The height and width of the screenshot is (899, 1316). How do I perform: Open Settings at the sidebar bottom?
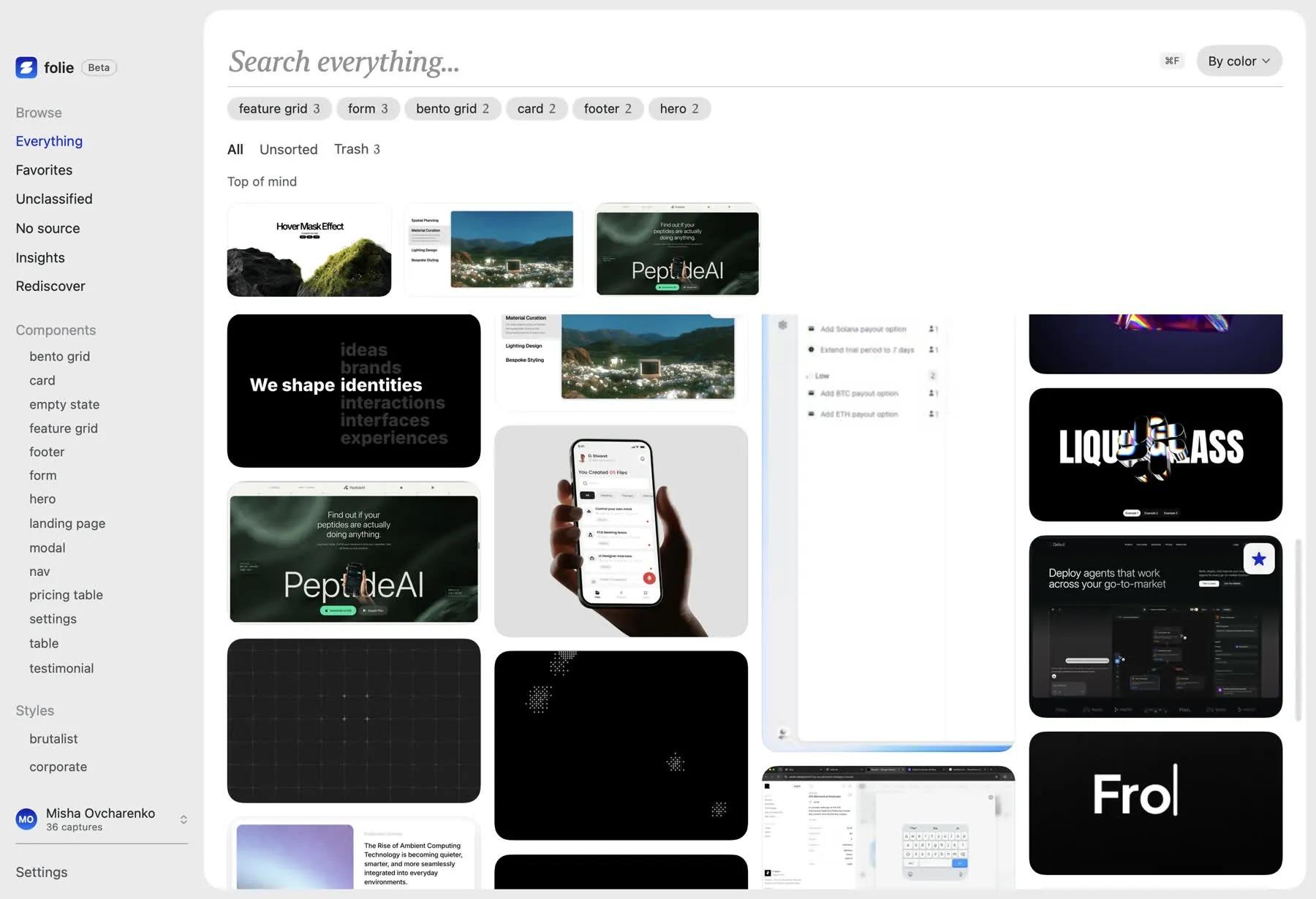tap(42, 872)
